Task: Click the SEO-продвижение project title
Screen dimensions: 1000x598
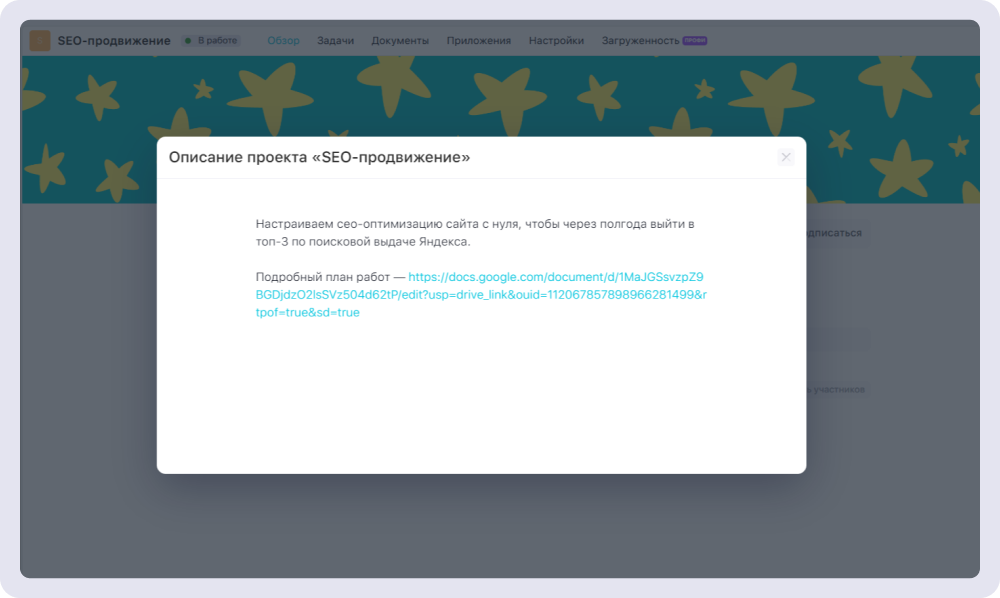Action: (114, 40)
